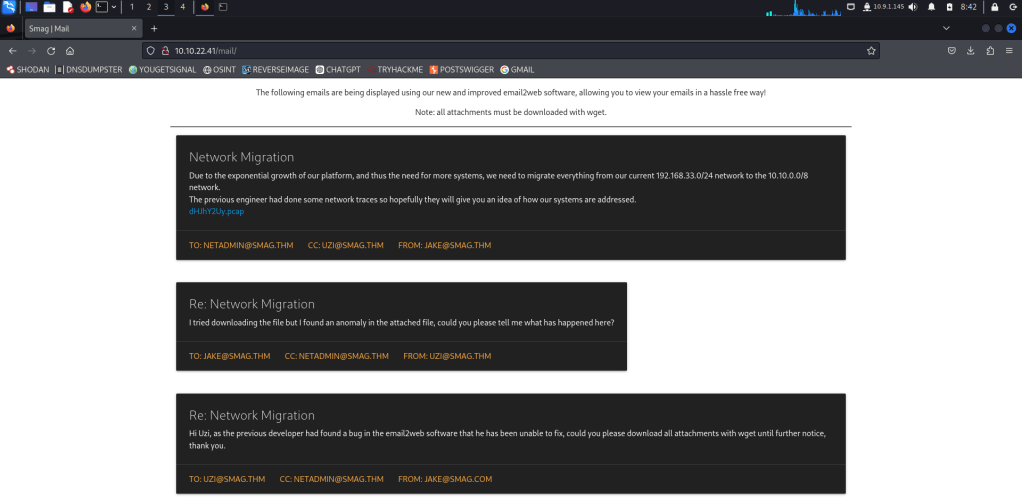Go to the Firefox home page
The height and width of the screenshot is (499, 1022).
coord(70,50)
